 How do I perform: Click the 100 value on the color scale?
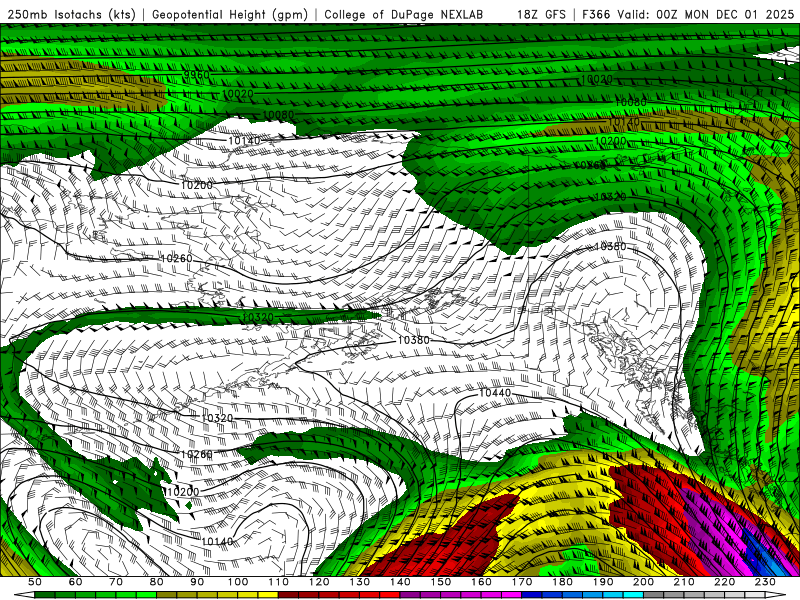(x=238, y=582)
